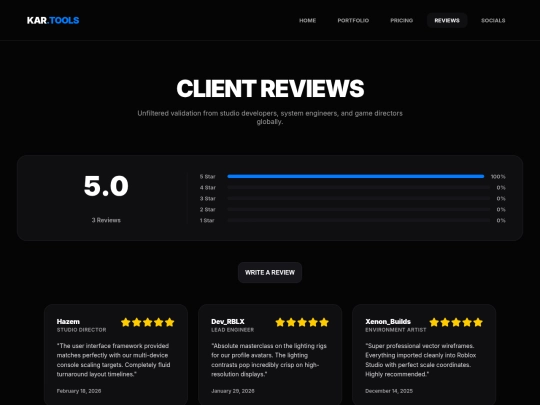Click the 0% label for 1 Star
Viewport: 540px width, 405px height.
pyautogui.click(x=501, y=220)
